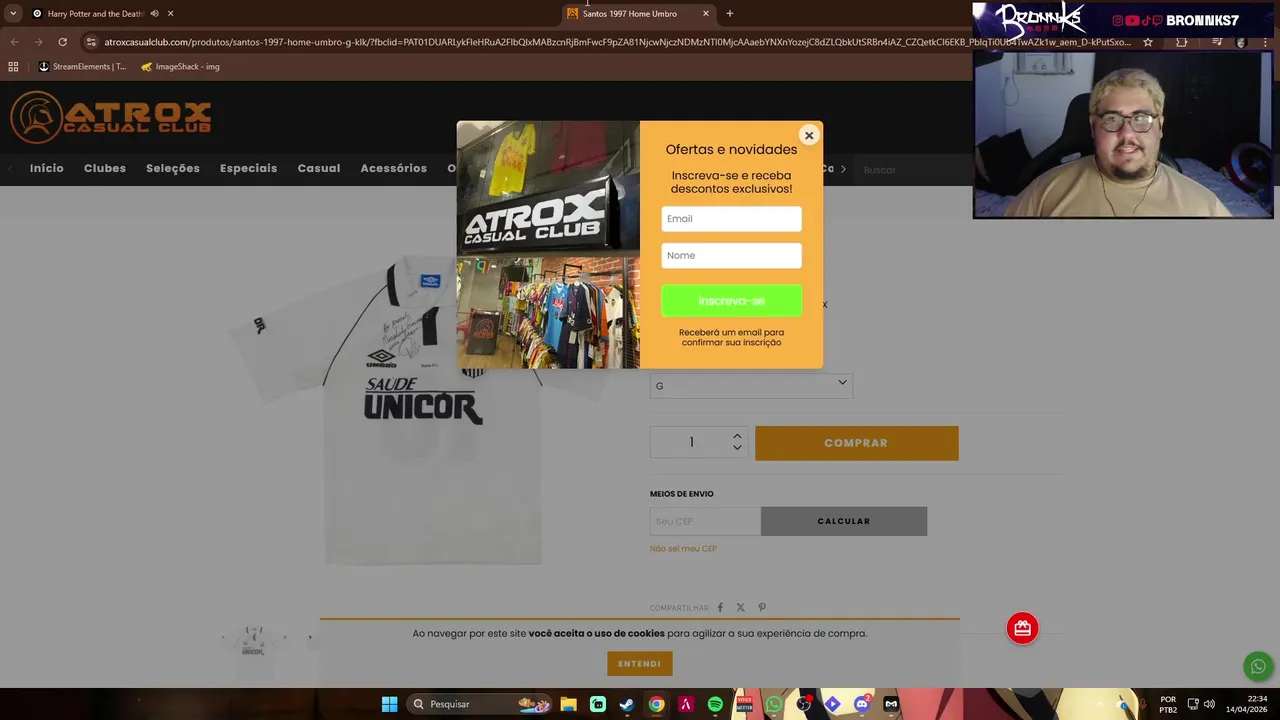Viewport: 1280px width, 720px height.
Task: Close the Harry Potter tab
Action: tap(170, 14)
